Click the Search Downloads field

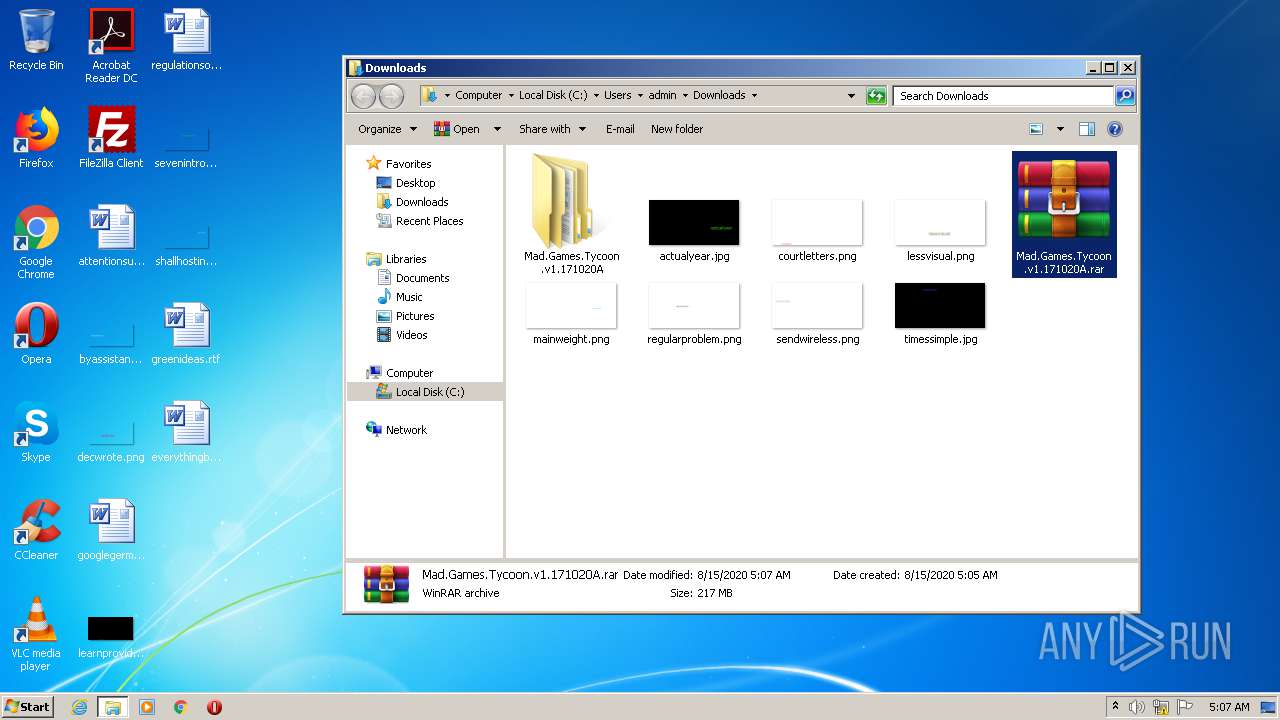point(1003,96)
